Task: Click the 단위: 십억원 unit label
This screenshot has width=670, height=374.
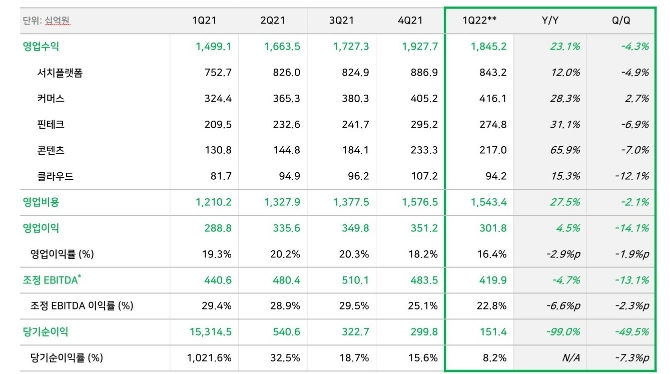Action: tap(46, 21)
